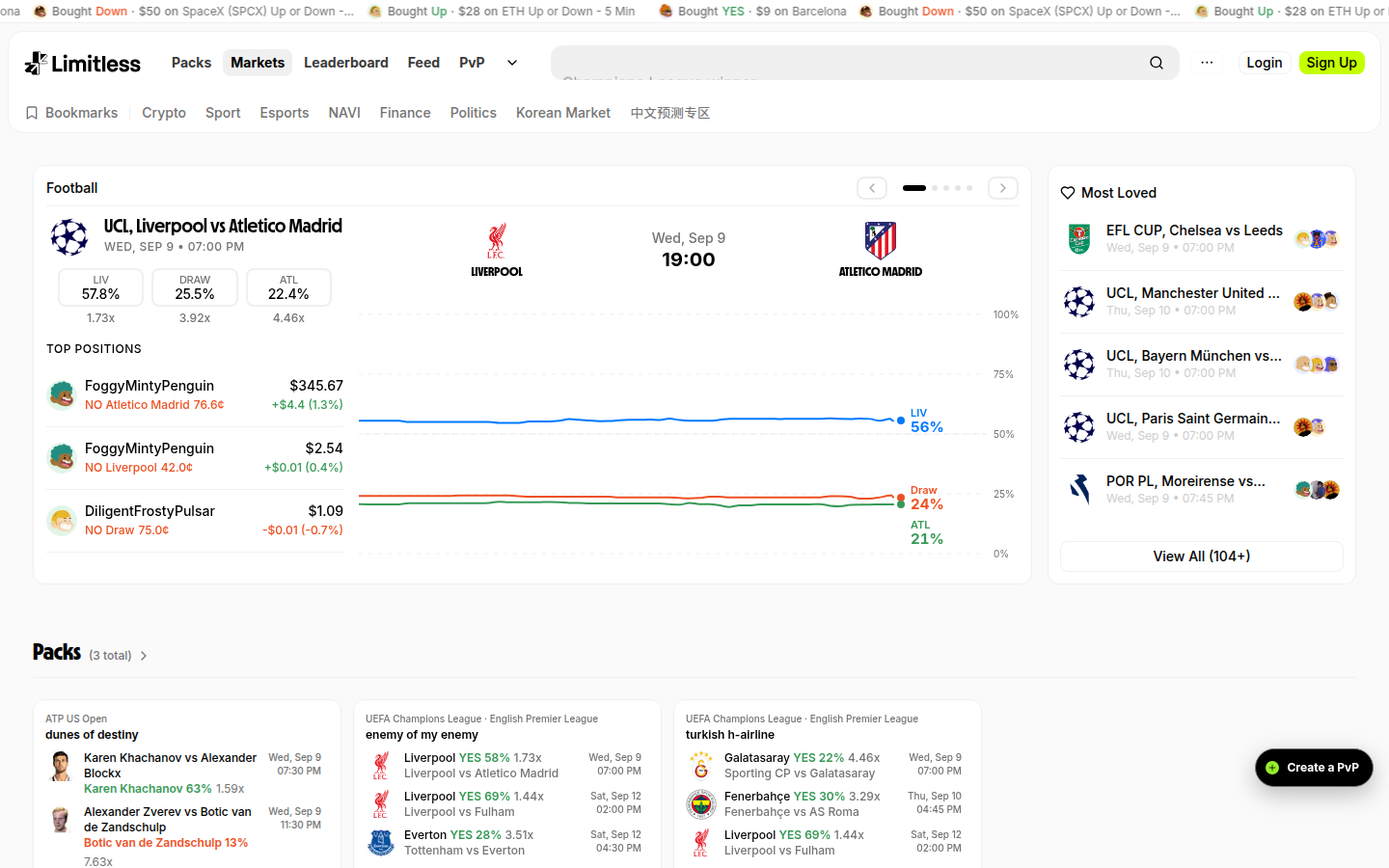Image resolution: width=1389 pixels, height=868 pixels.
Task: Select the NAVI category
Action: [x=344, y=113]
